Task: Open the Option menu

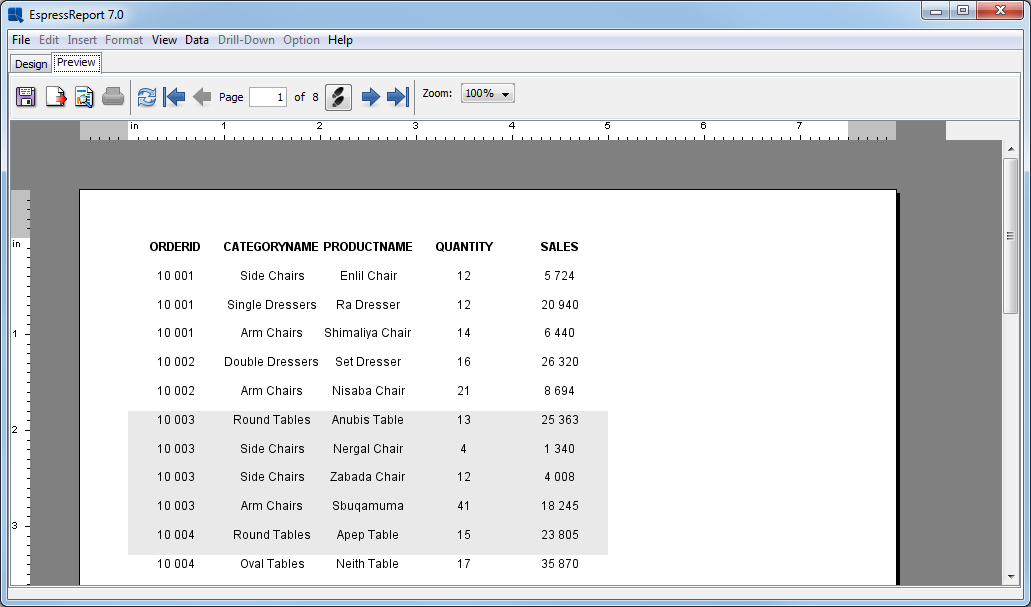Action: 301,40
